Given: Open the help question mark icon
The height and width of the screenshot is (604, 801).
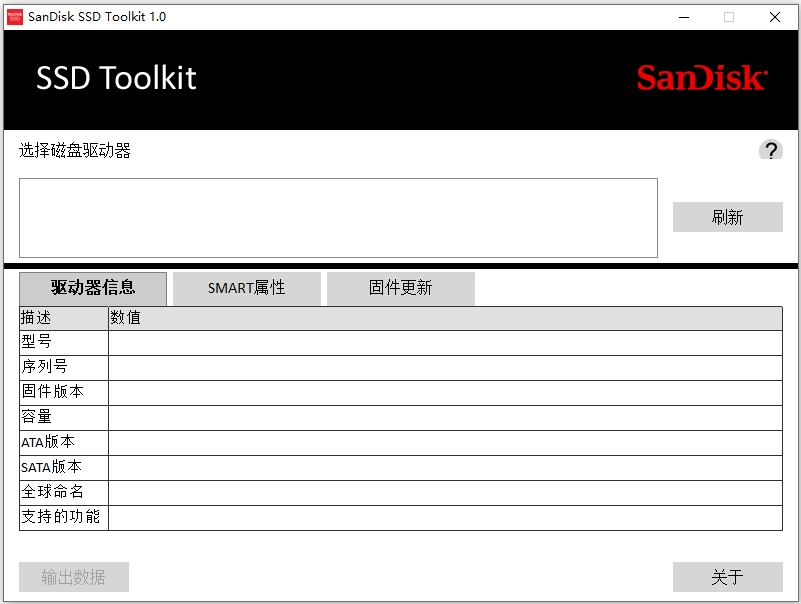Looking at the screenshot, I should 770,150.
